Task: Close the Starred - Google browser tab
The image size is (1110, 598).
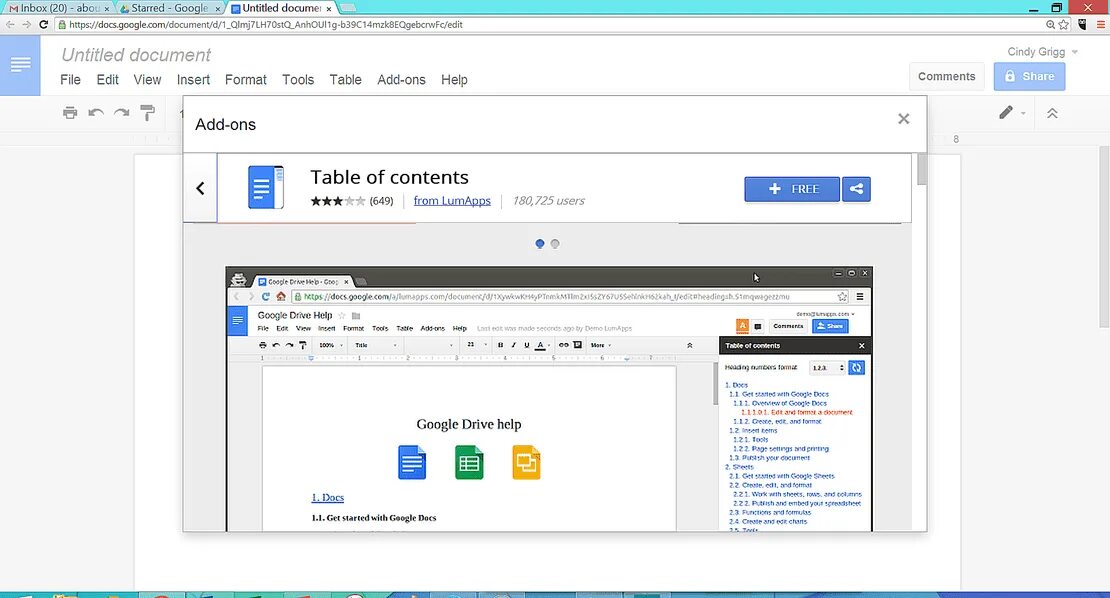Action: pos(217,8)
